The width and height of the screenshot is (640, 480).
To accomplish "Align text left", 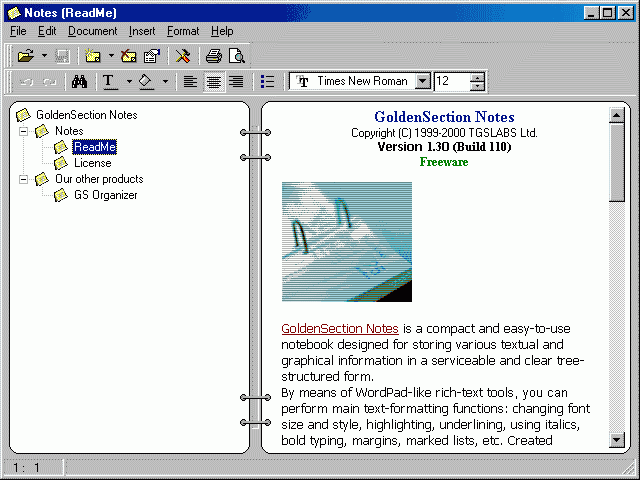I will click(x=190, y=82).
